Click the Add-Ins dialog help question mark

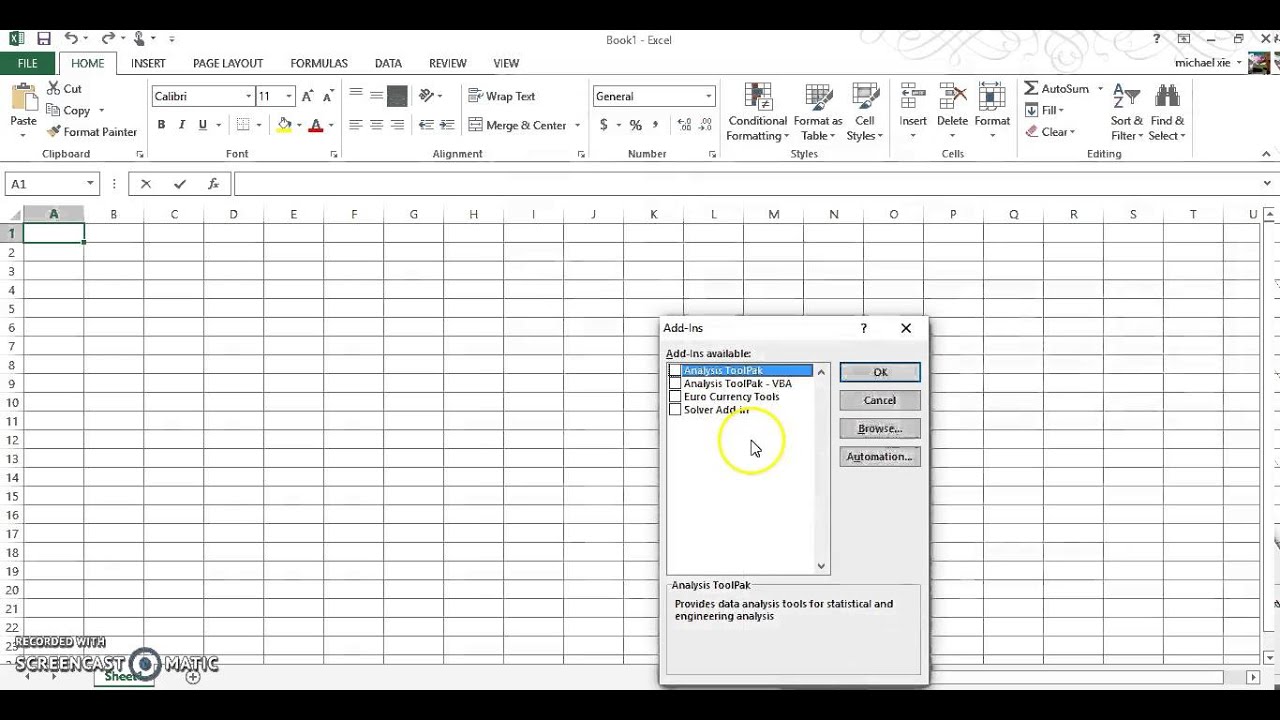click(864, 328)
